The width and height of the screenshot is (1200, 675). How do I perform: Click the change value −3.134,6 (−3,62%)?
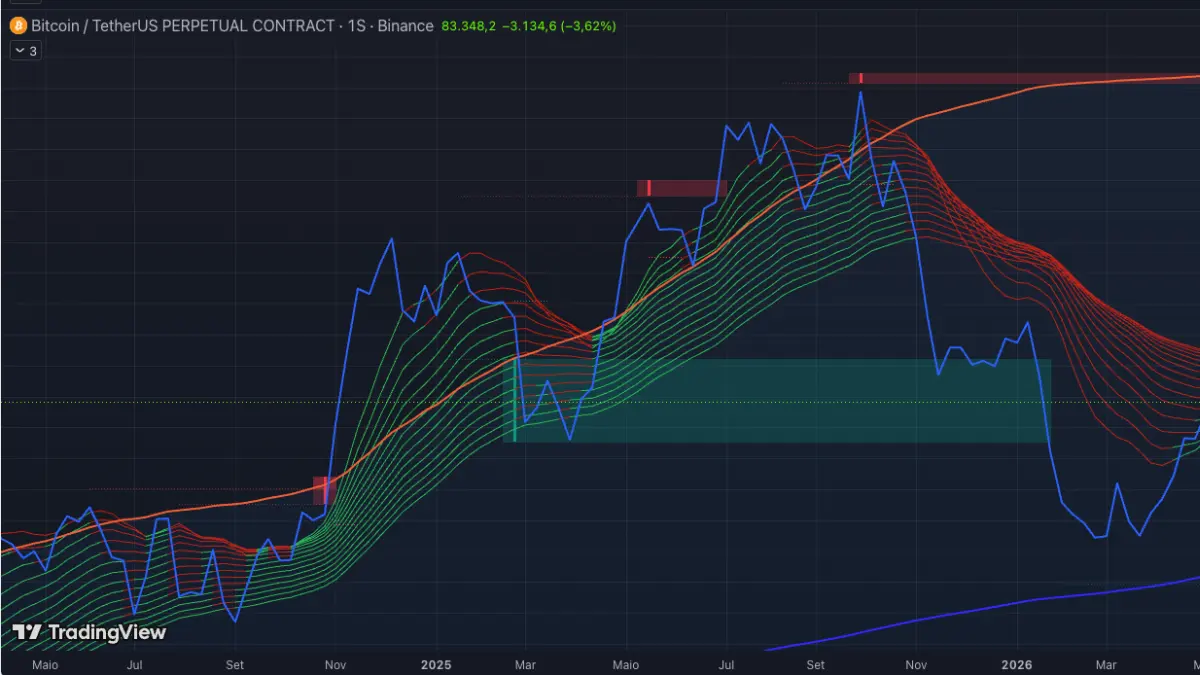pyautogui.click(x=560, y=26)
